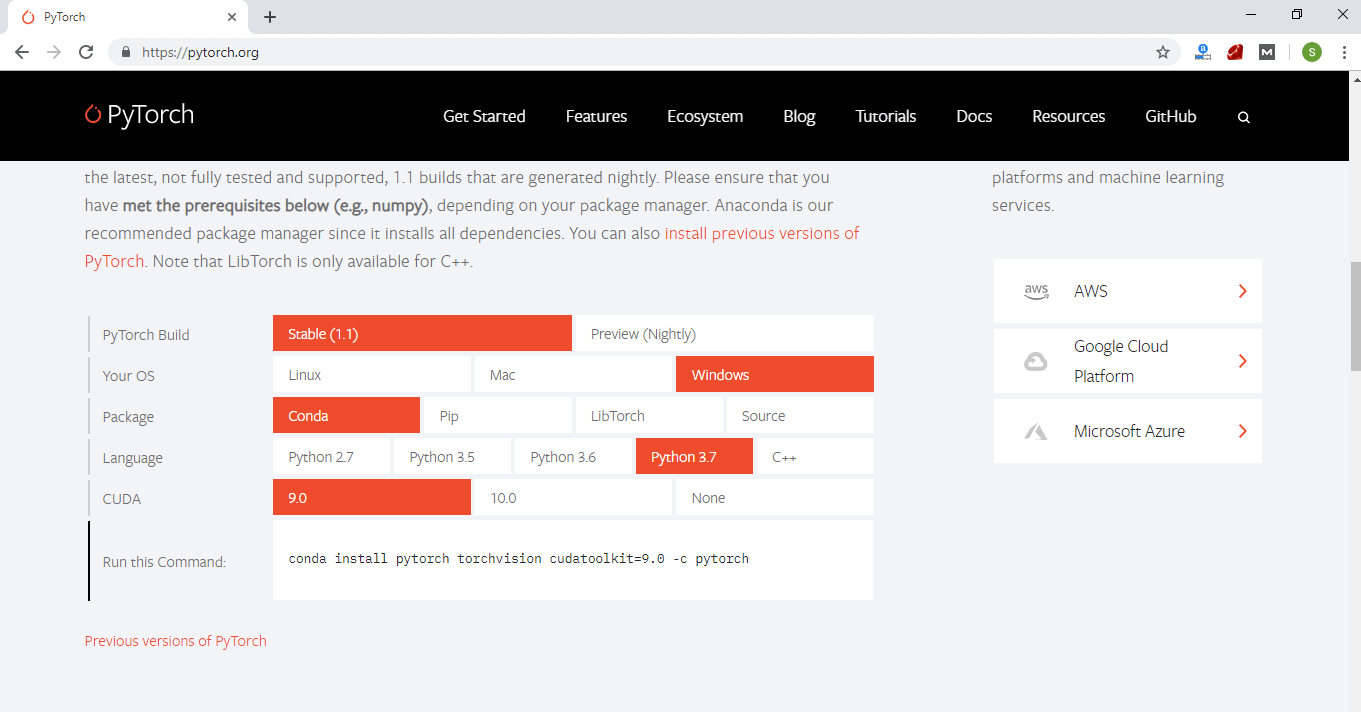Open a new browser tab with plus
Viewport: 1361px width, 712px height.
pos(270,17)
